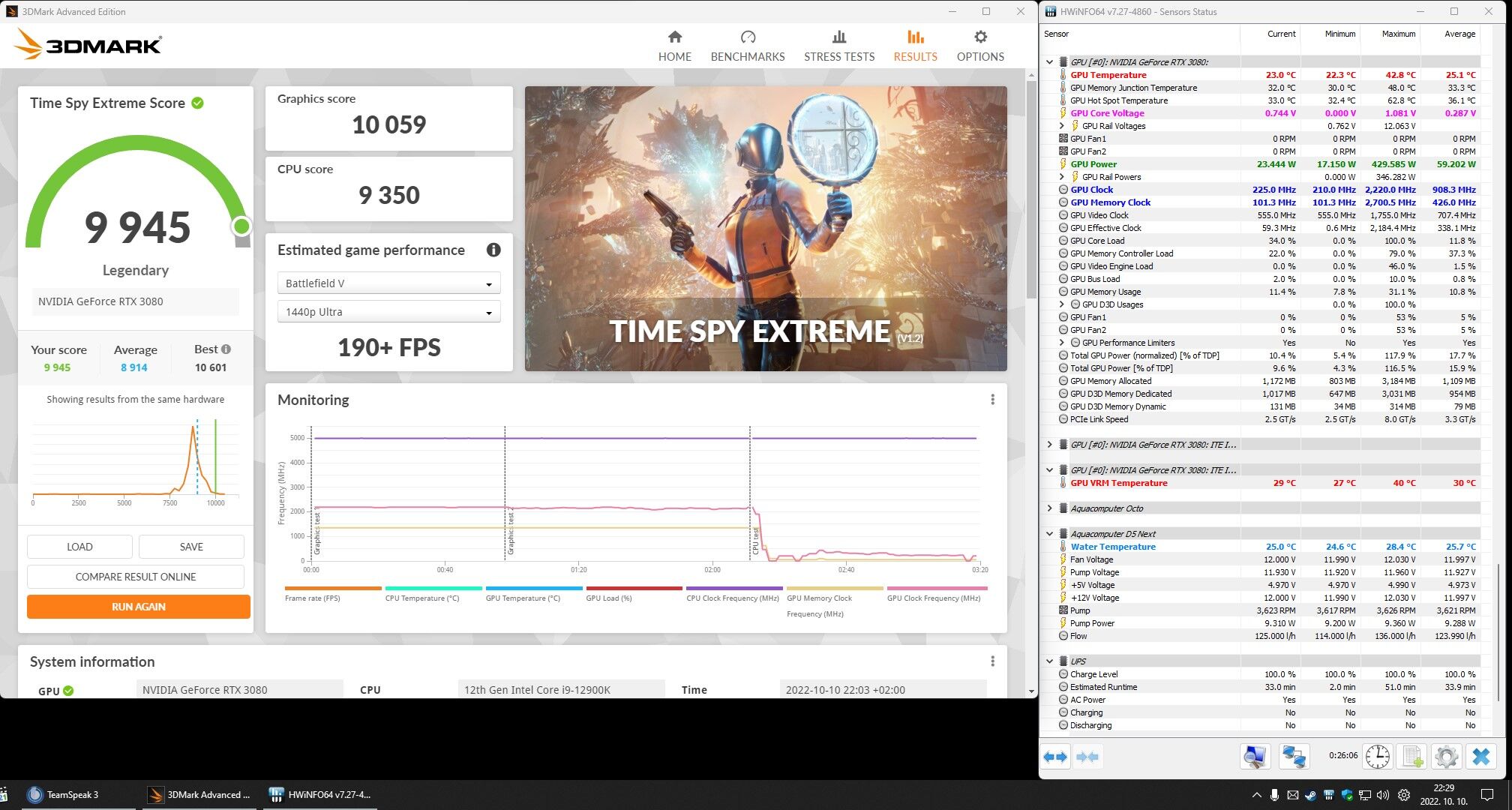Expand GPU Rail Powers row

(1061, 177)
